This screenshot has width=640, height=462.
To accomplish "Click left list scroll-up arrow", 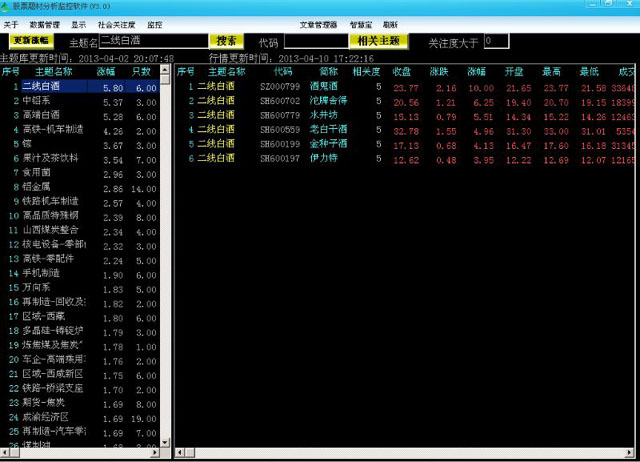I will click(x=165, y=69).
